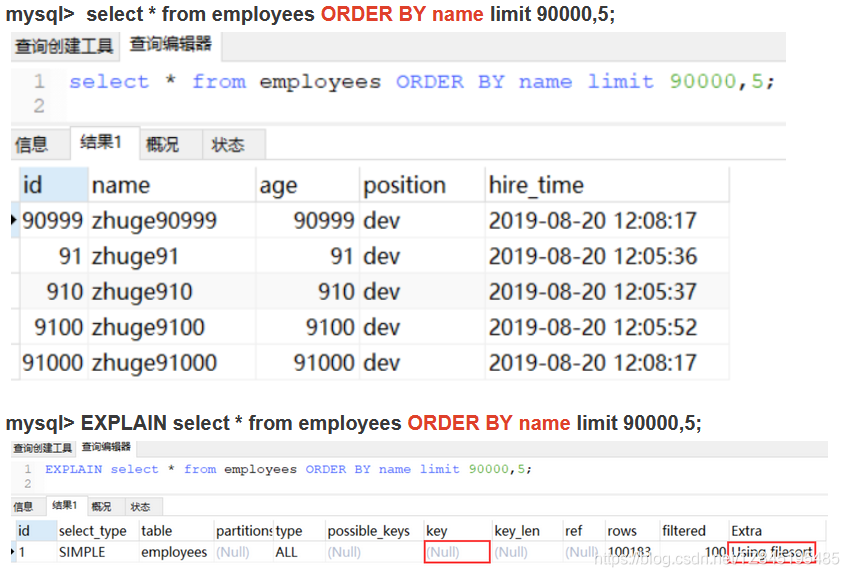This screenshot has width=849, height=577.
Task: Click the position column header
Action: 422,185
